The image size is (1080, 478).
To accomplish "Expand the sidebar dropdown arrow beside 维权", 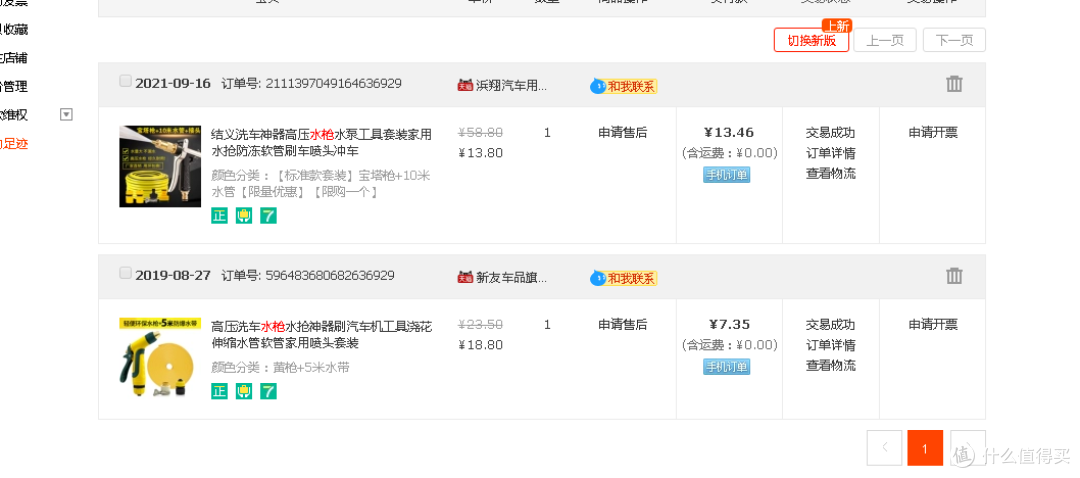I will click(66, 114).
